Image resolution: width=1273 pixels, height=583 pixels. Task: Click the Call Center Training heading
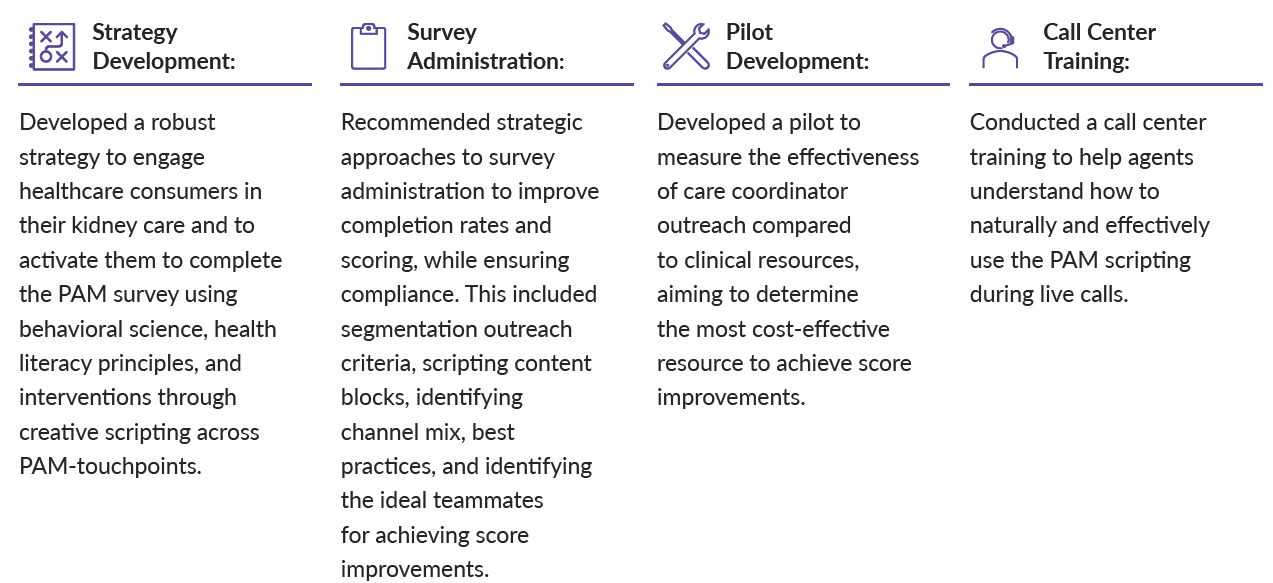coord(1099,46)
